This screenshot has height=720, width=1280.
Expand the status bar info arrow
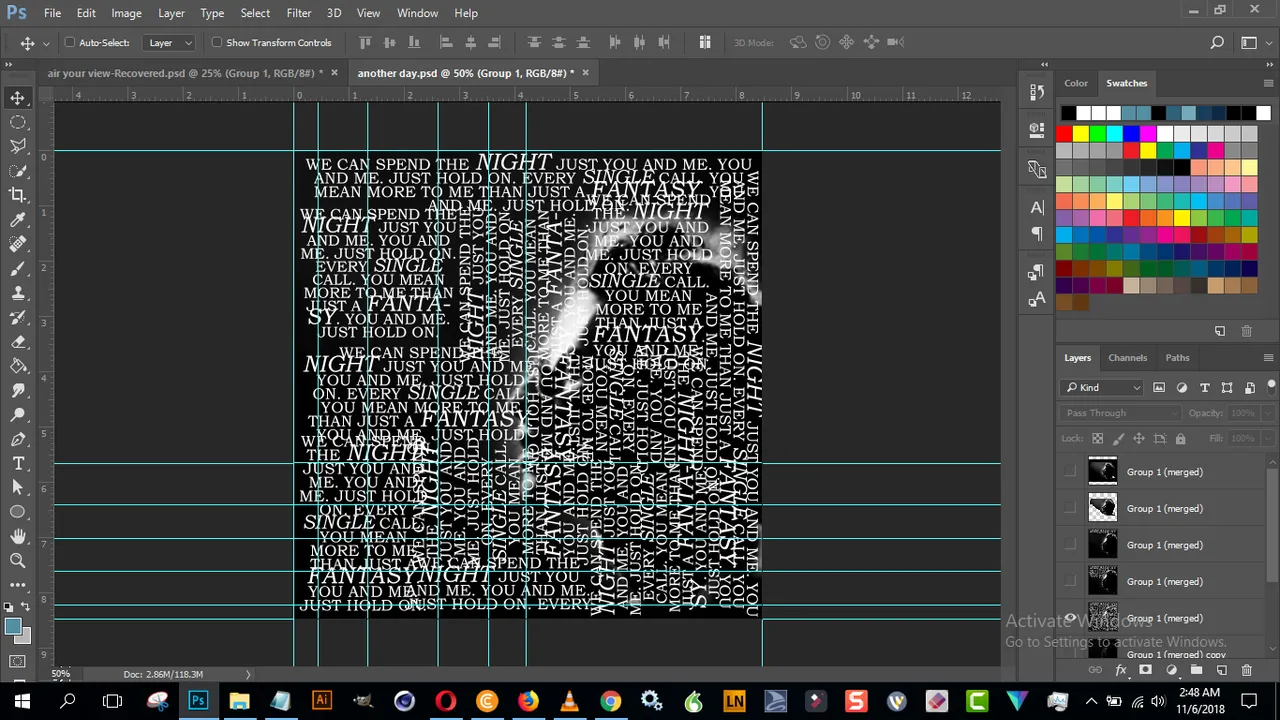click(248, 674)
